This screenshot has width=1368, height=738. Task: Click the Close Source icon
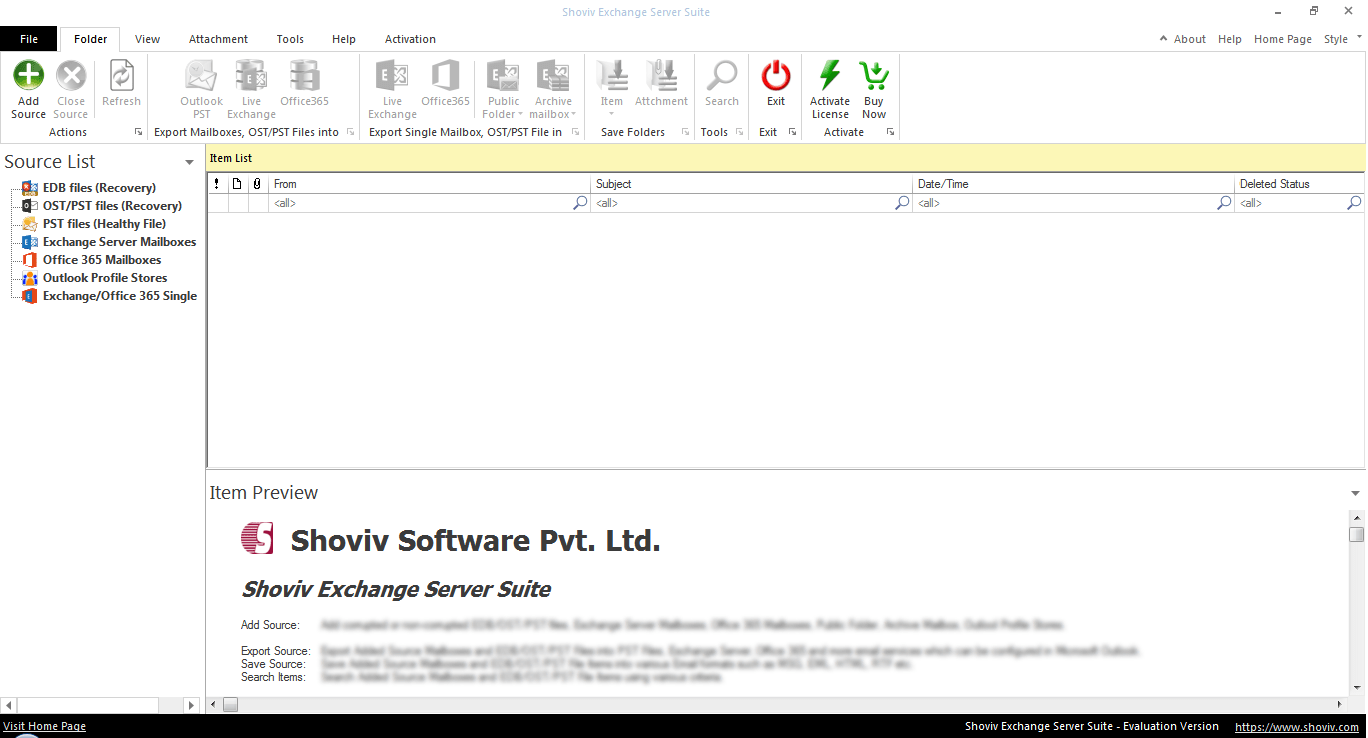pyautogui.click(x=70, y=77)
